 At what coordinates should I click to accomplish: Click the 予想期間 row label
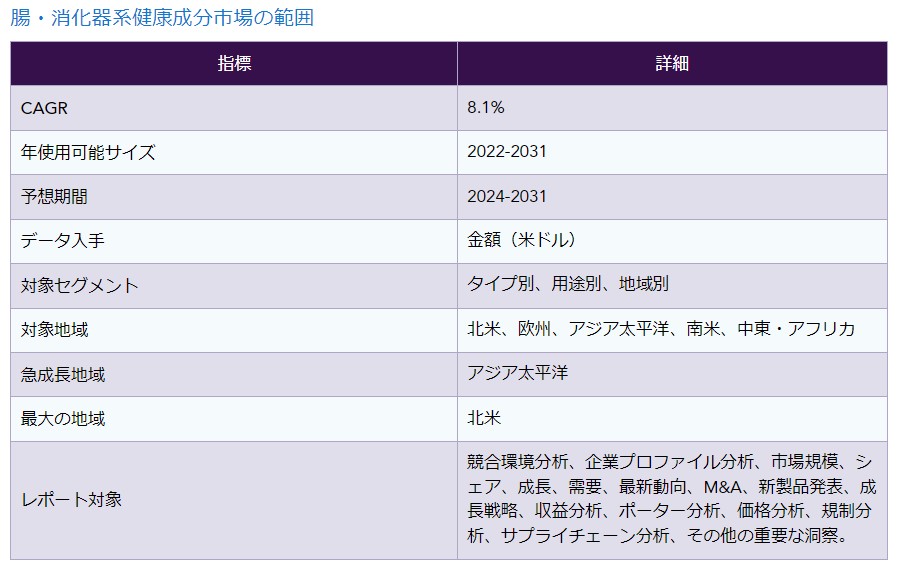click(54, 197)
